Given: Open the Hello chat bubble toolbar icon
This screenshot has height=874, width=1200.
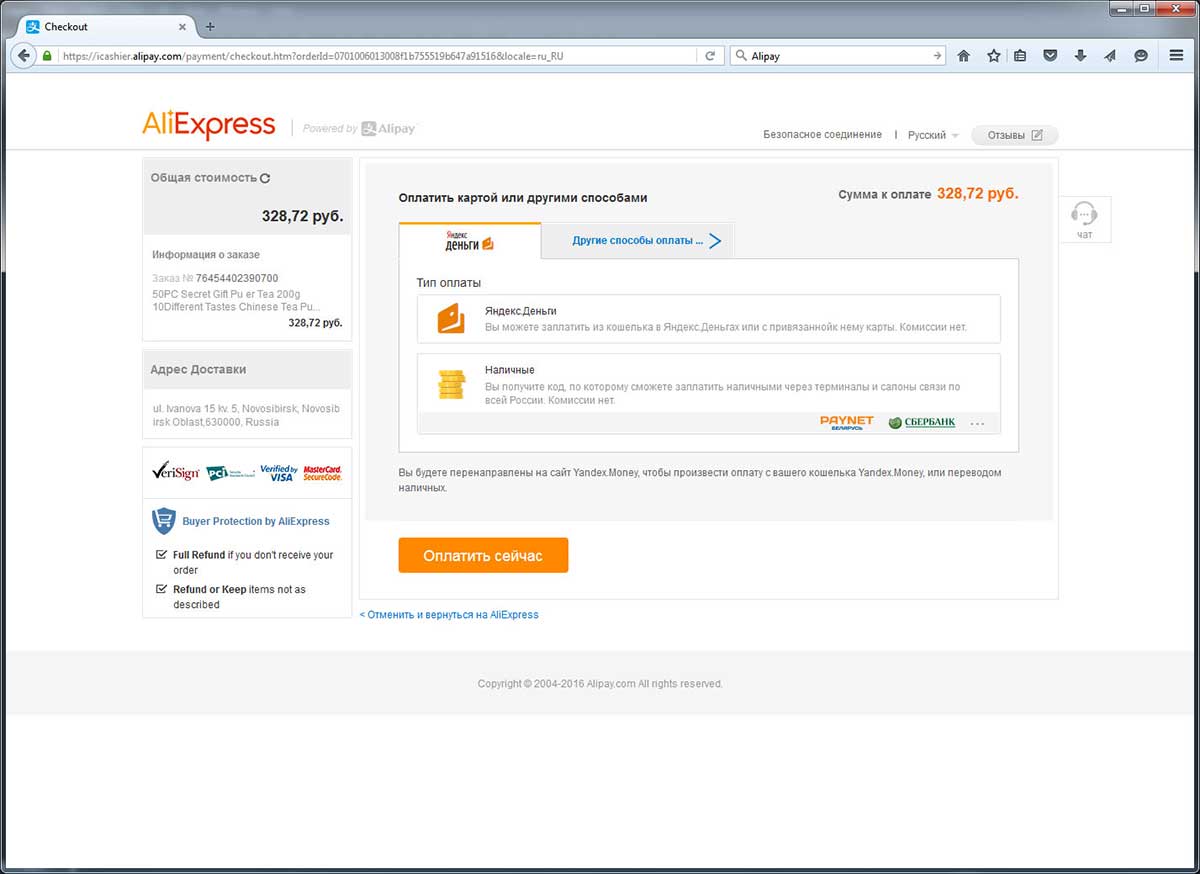Looking at the screenshot, I should pyautogui.click(x=1140, y=56).
